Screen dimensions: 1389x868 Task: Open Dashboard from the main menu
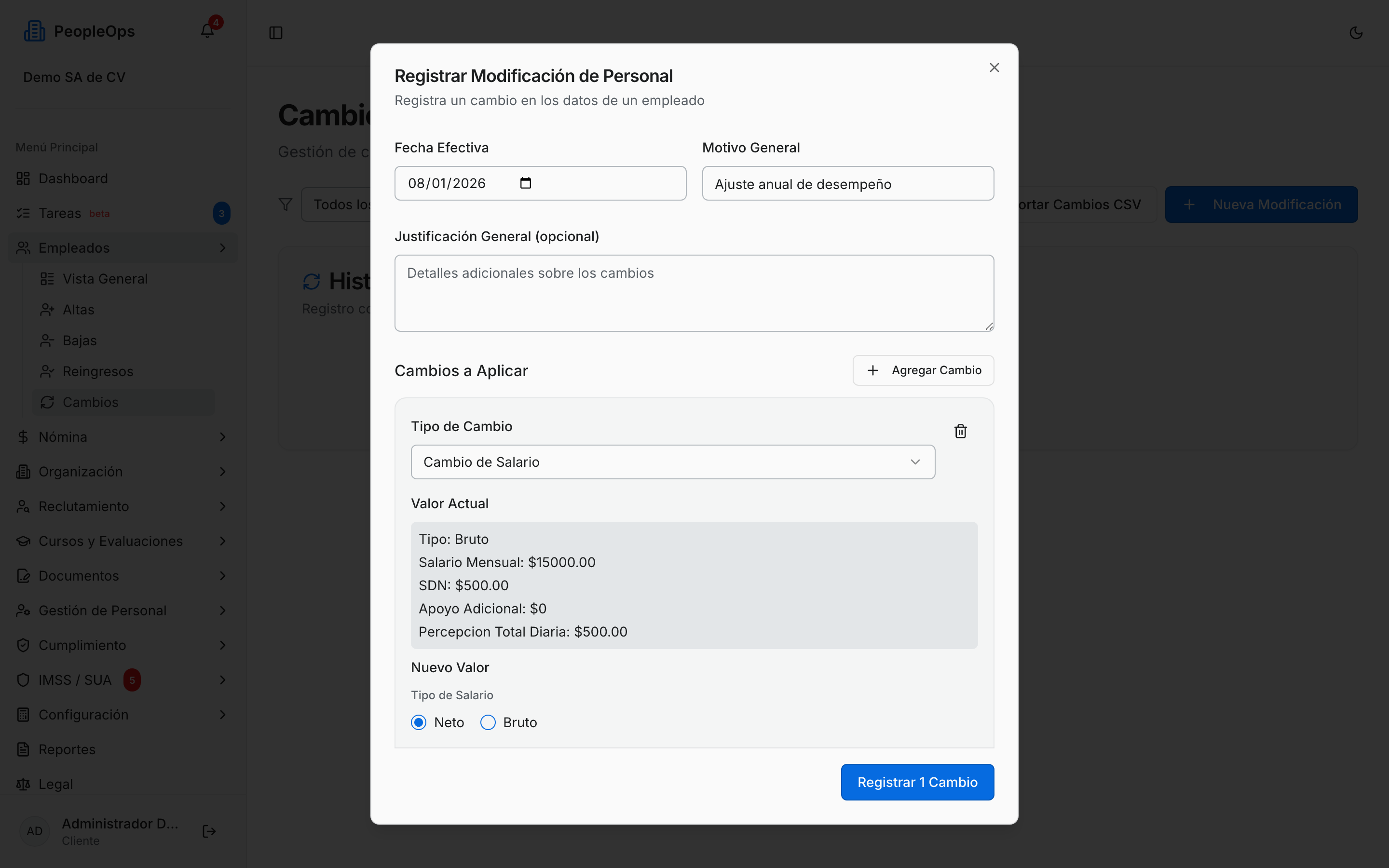[122, 178]
